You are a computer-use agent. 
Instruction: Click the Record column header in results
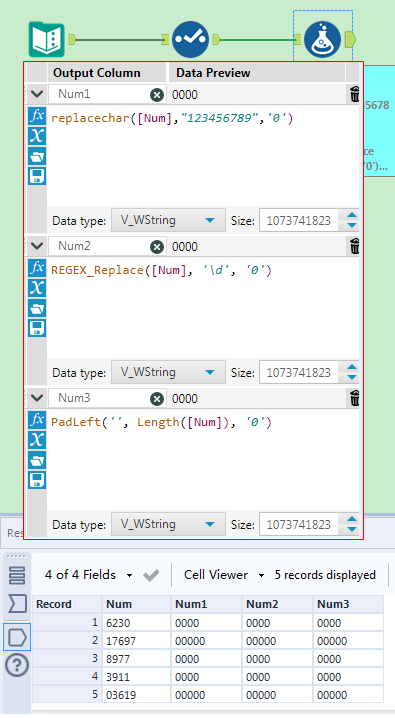(x=67, y=604)
